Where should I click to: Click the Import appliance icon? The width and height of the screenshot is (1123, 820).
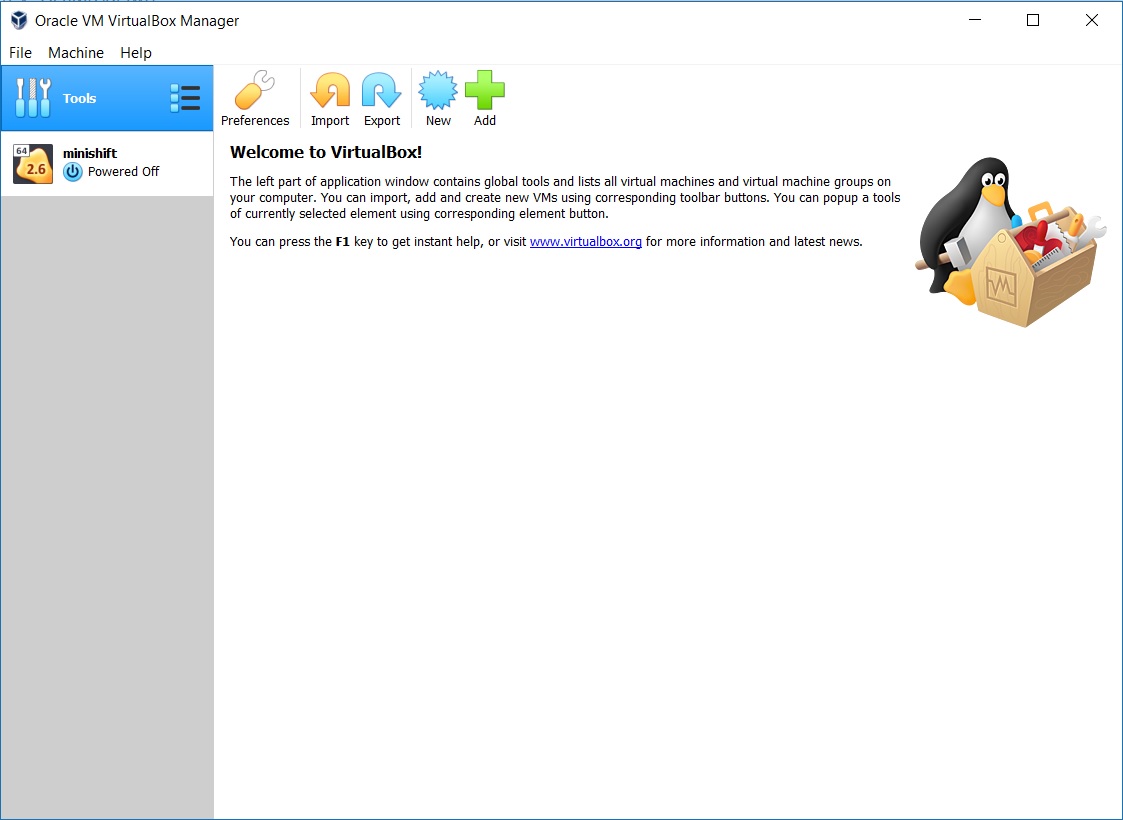click(330, 90)
